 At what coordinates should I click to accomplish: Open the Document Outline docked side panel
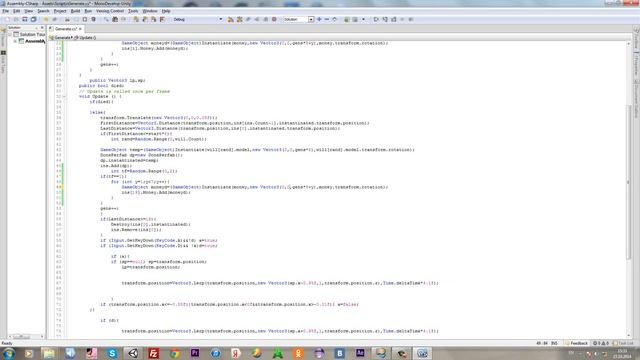636,100
